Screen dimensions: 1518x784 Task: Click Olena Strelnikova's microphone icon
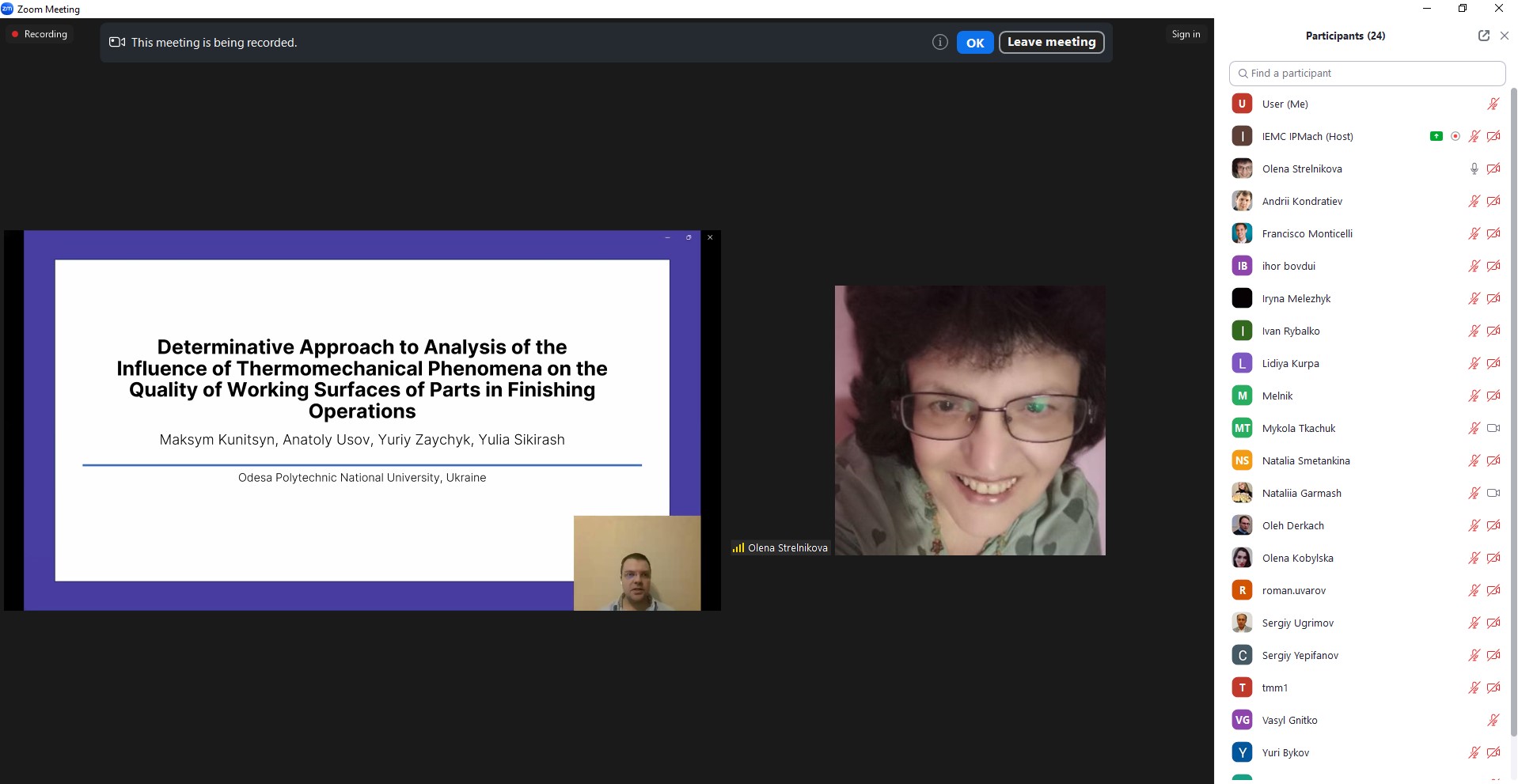click(1474, 169)
